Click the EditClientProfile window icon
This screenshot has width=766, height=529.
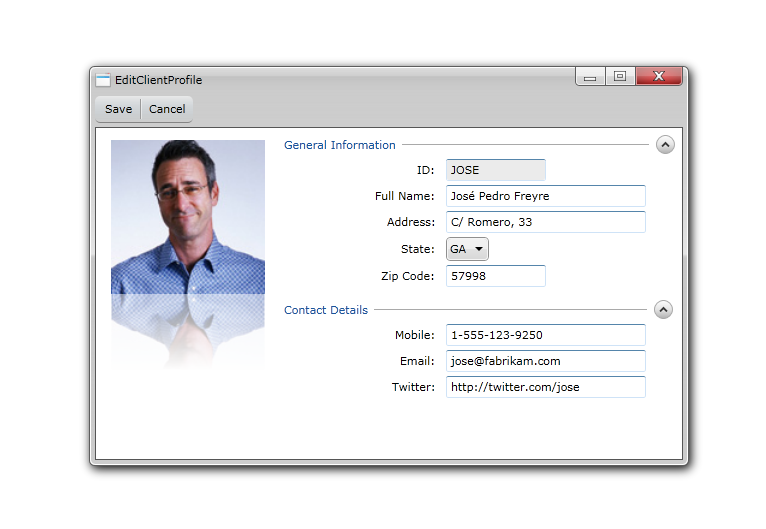click(x=102, y=80)
